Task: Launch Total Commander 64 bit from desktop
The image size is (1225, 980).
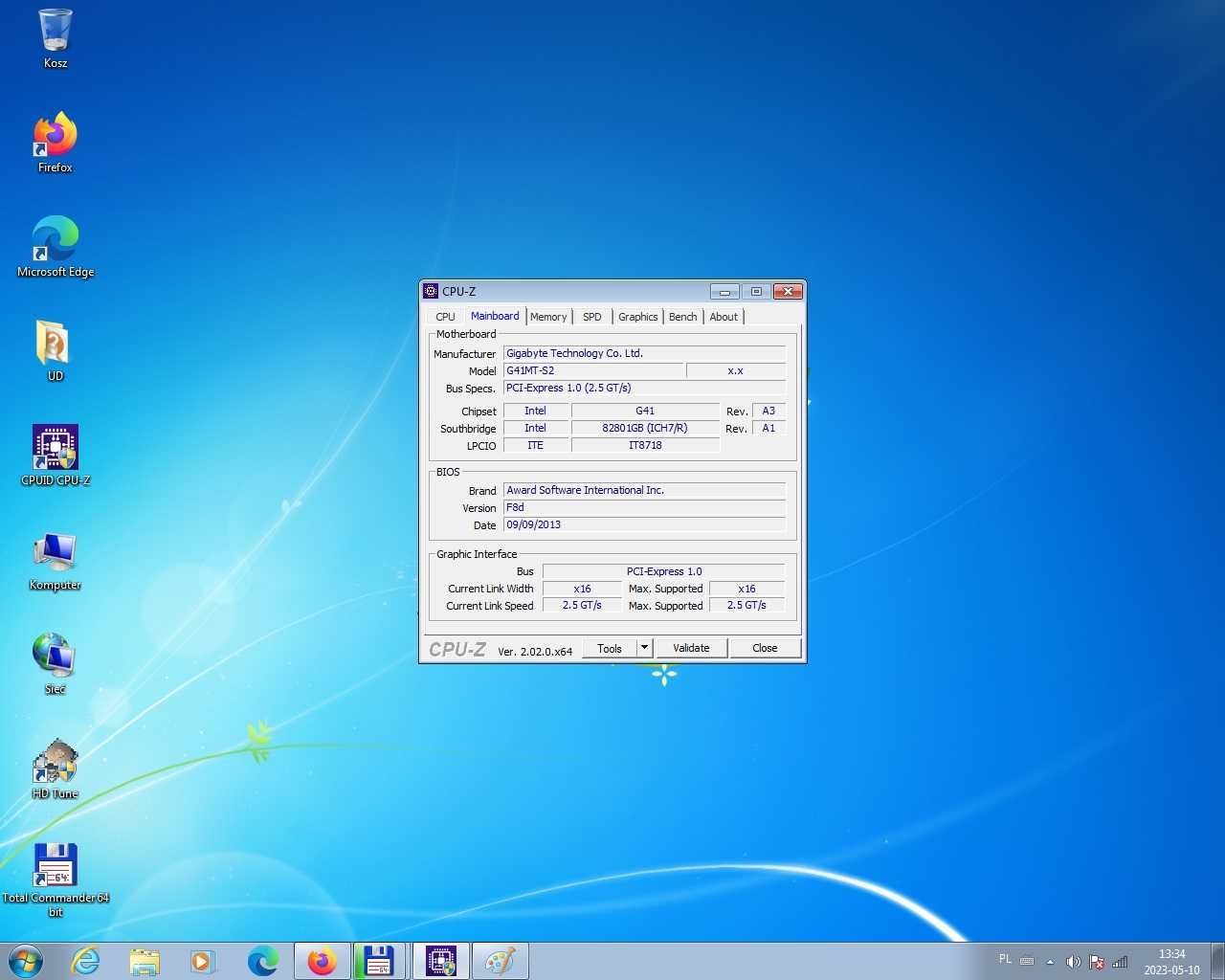Action: (x=56, y=880)
